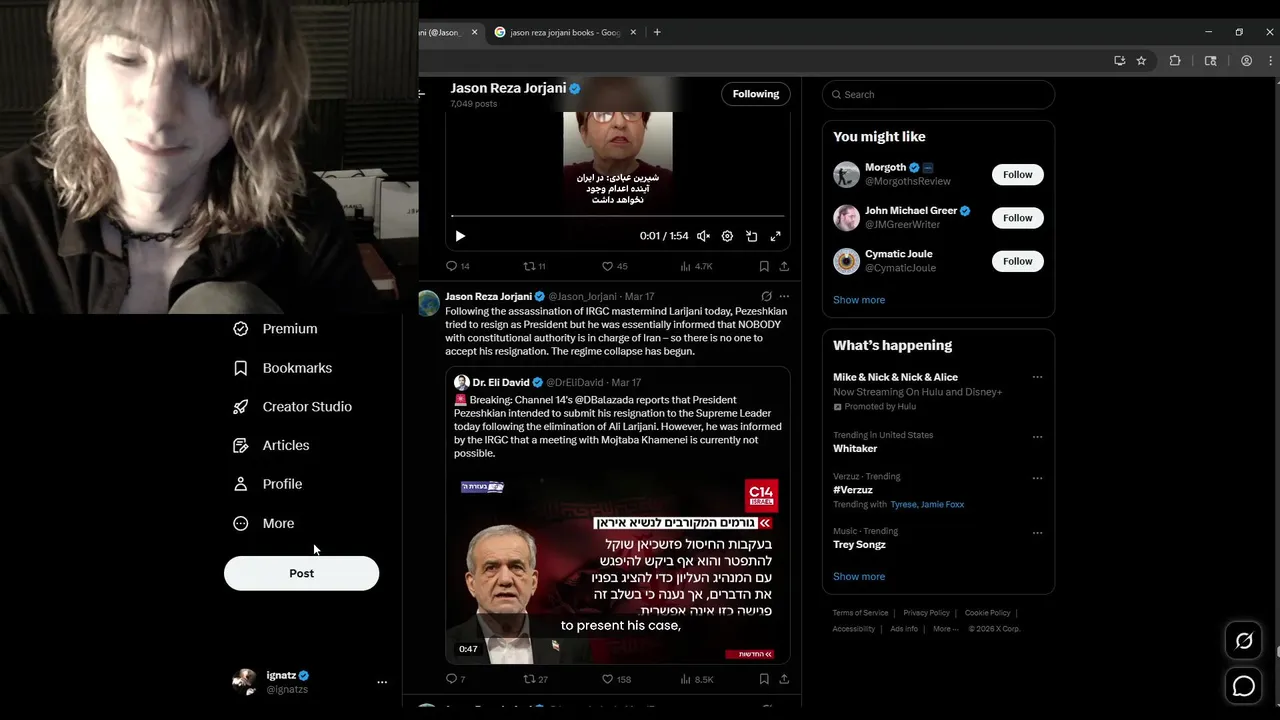The width and height of the screenshot is (1280, 720).
Task: Show more suggested accounts in You might like
Action: coord(859,300)
